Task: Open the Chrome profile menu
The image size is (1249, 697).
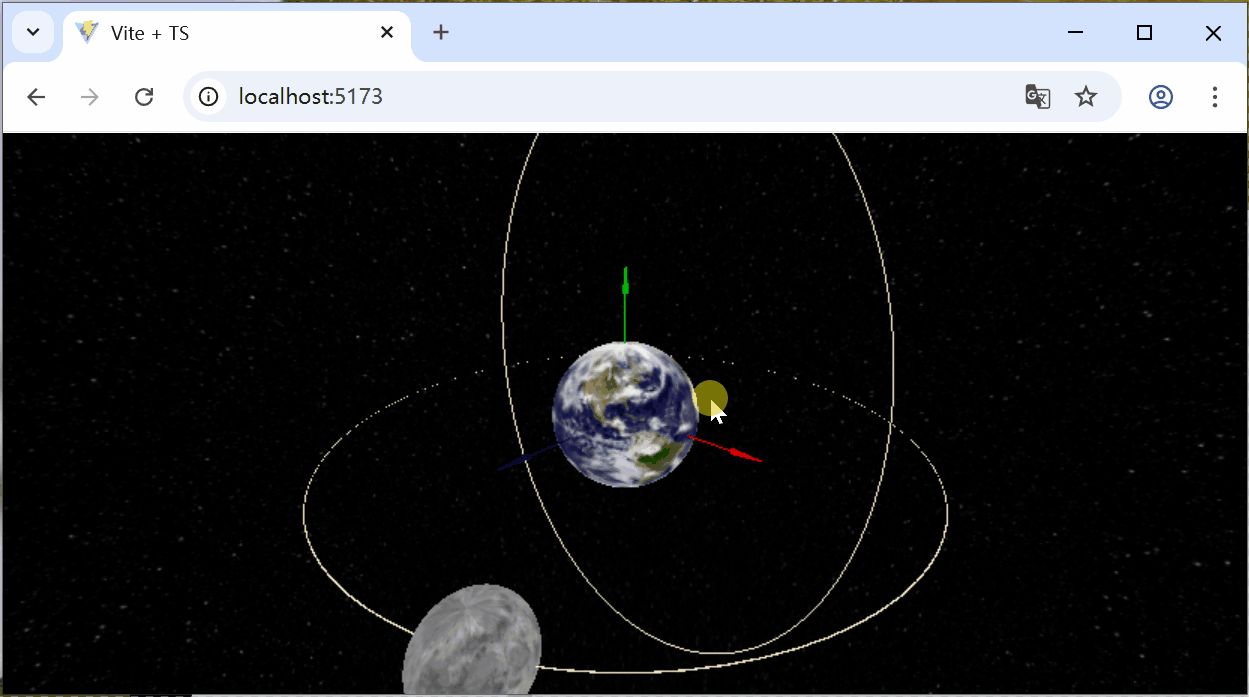Action: 1161,97
